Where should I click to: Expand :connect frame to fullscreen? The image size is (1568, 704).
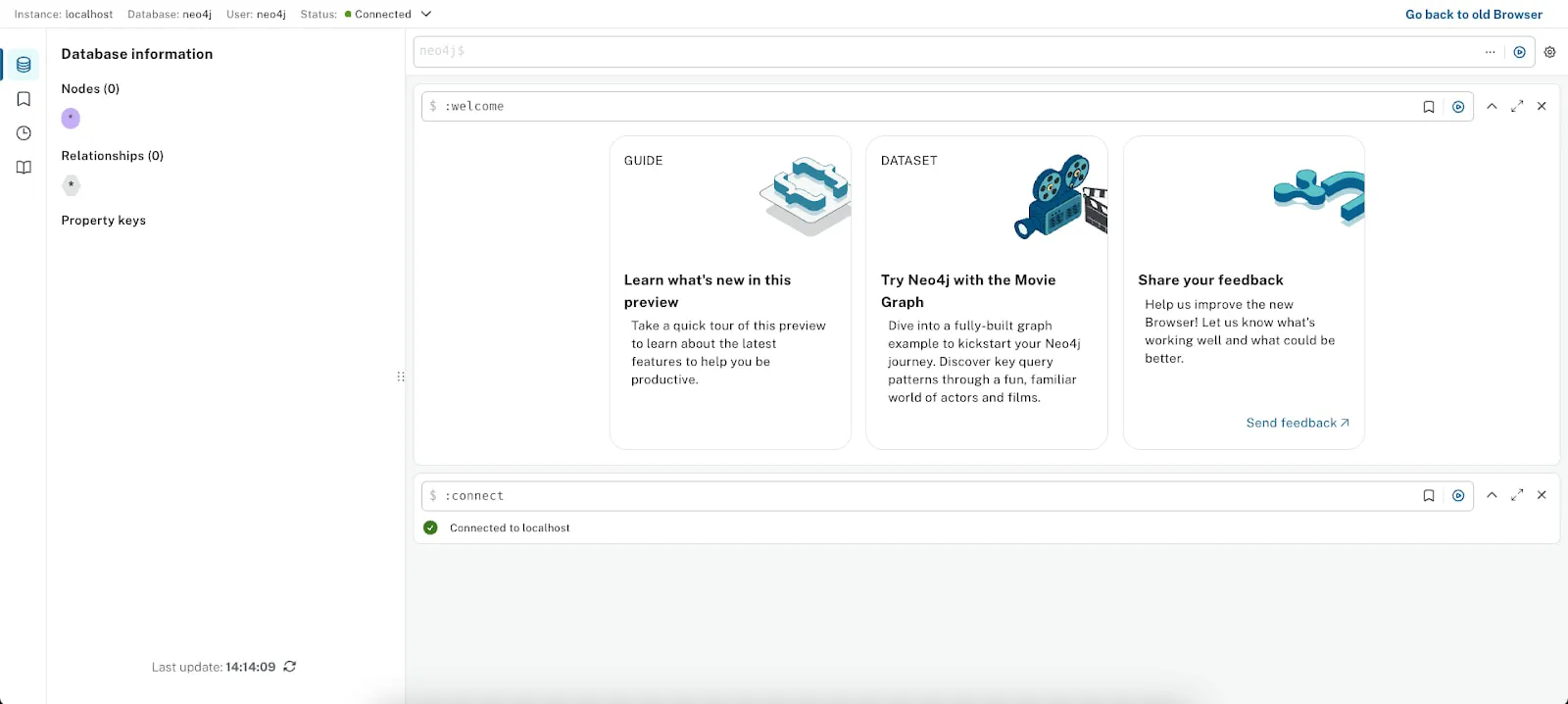pos(1517,495)
